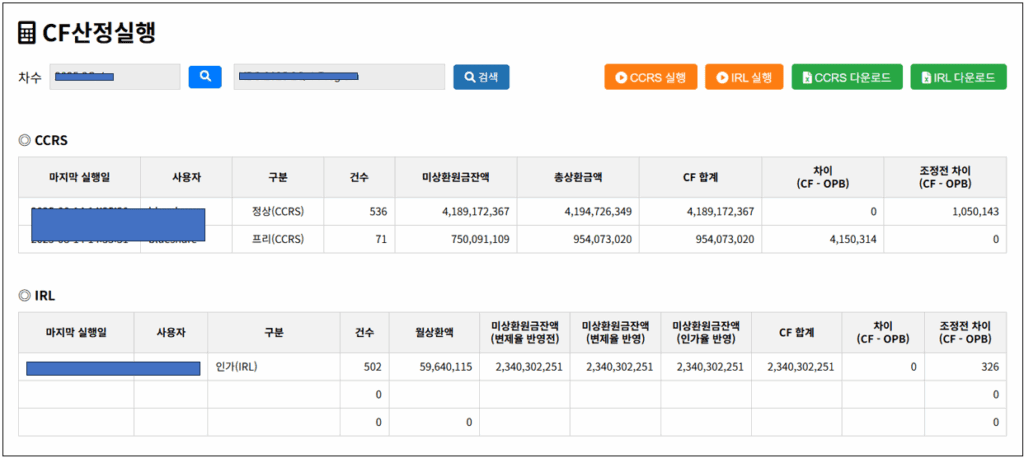This screenshot has width=1024, height=458.
Task: Select the 정상(CCRS) row cell
Action: [x=278, y=212]
